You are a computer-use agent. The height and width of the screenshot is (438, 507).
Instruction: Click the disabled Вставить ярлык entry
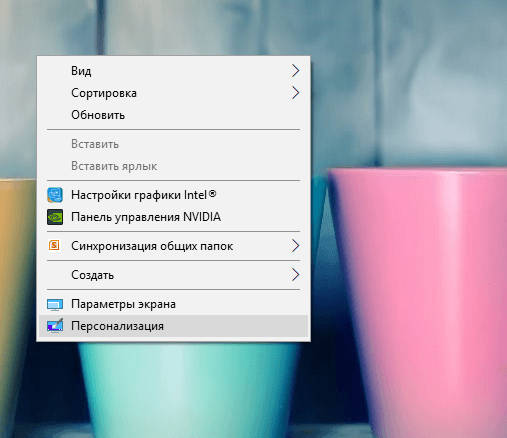tap(114, 166)
